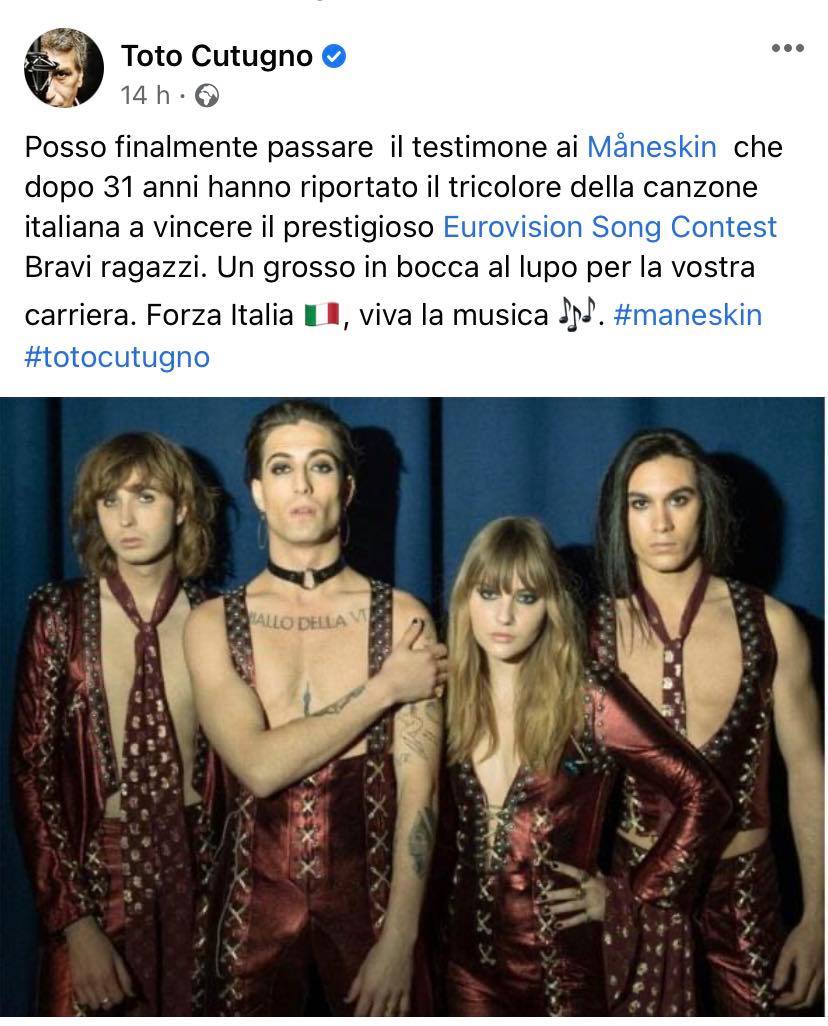The height and width of the screenshot is (1026, 828).
Task: Open the Eurovision Song Contest link
Action: pyautogui.click(x=610, y=227)
